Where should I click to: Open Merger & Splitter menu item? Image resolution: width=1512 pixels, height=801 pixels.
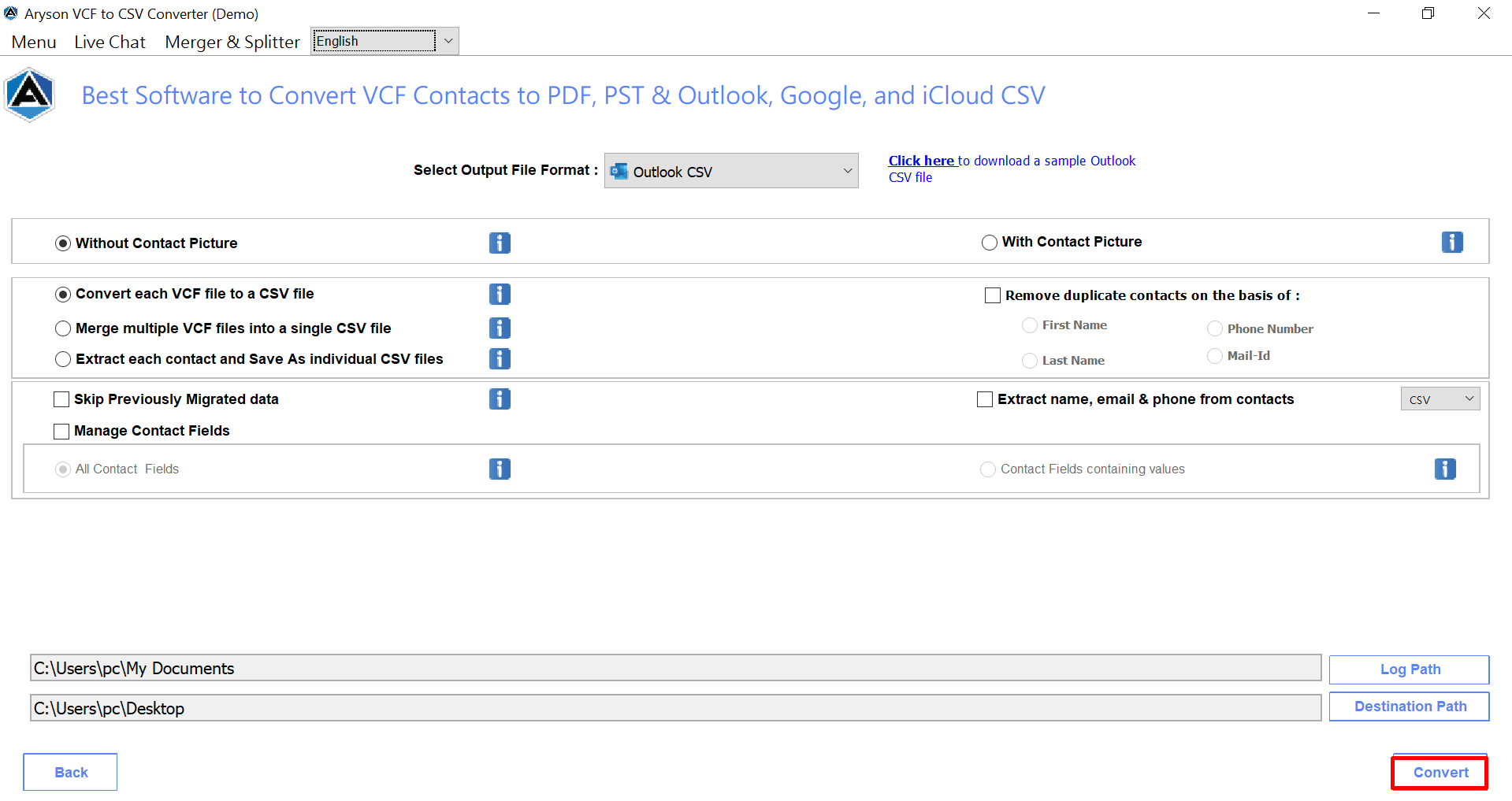click(232, 42)
